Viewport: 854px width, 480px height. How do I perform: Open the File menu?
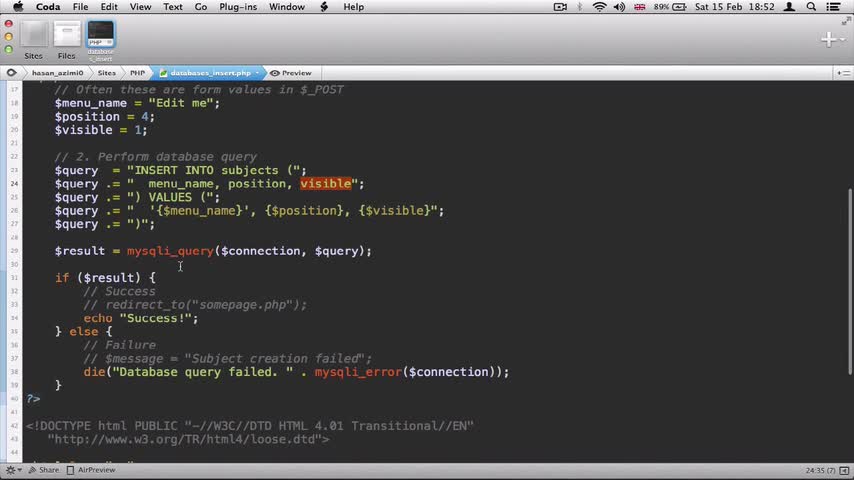[x=80, y=7]
